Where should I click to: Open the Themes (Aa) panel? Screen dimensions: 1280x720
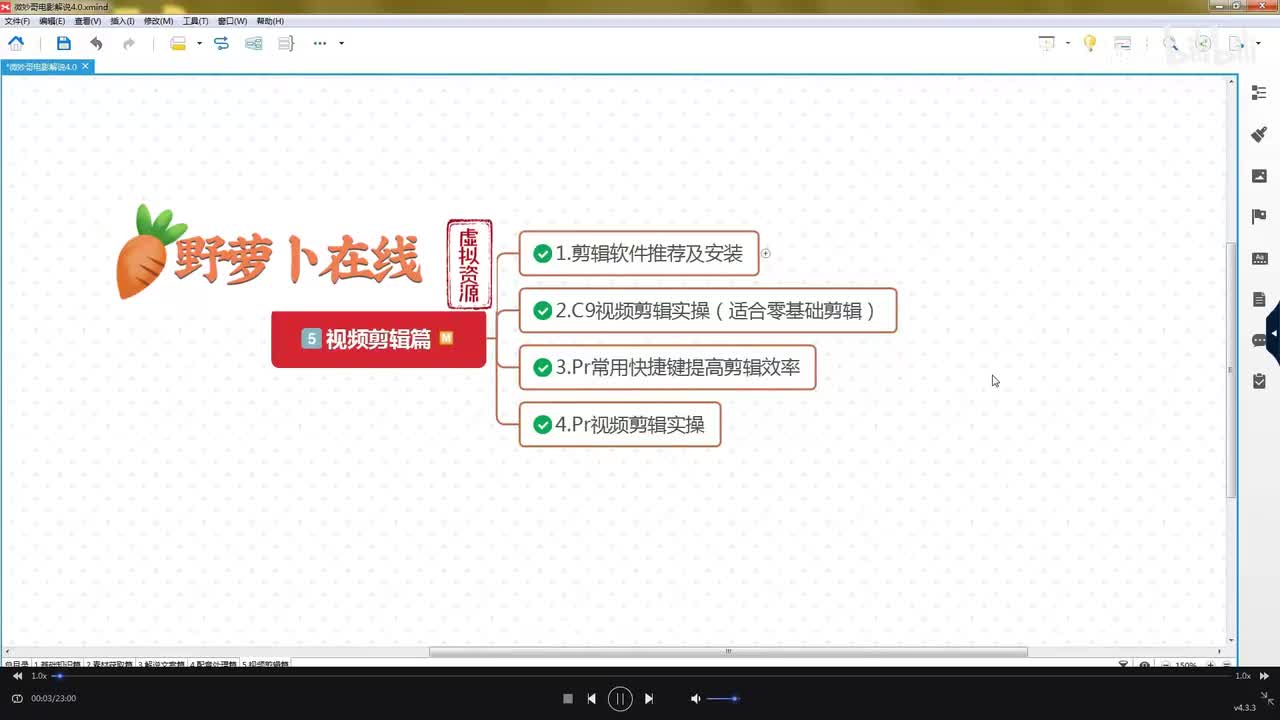[x=1259, y=258]
